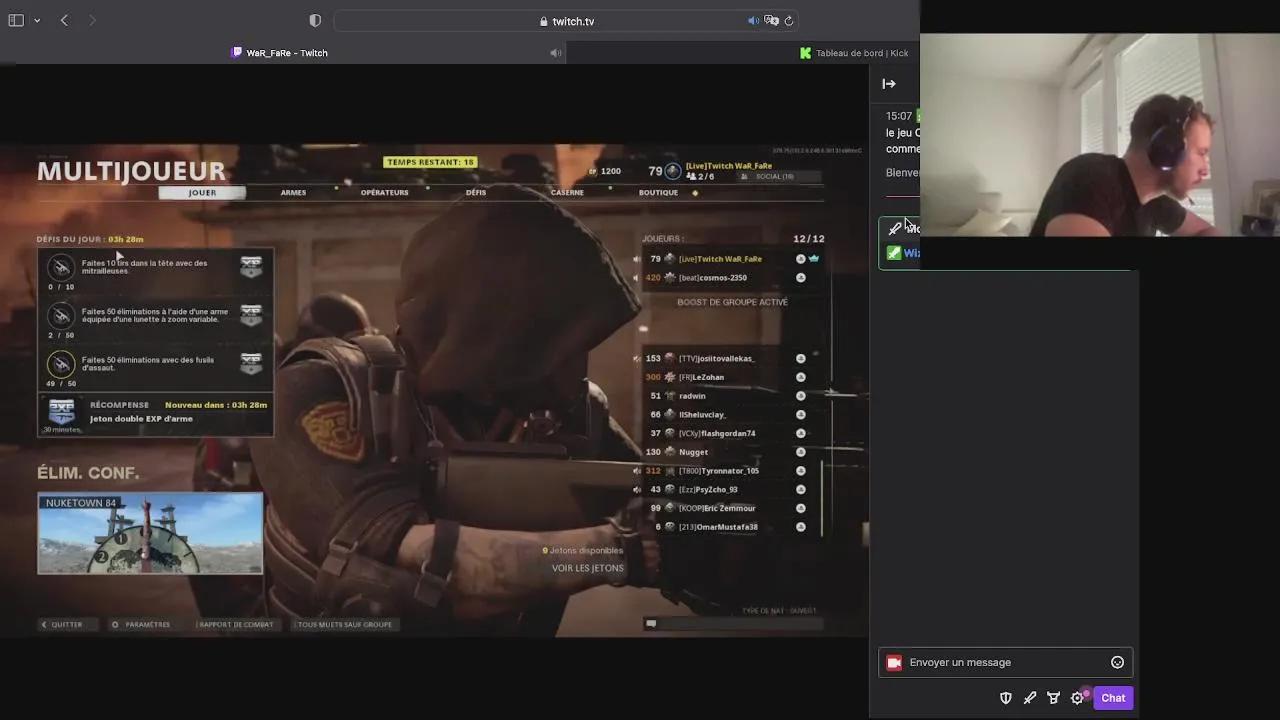Toggle mute for [T800]Tyronnator_105
This screenshot has width=1280, height=720.
636,471
